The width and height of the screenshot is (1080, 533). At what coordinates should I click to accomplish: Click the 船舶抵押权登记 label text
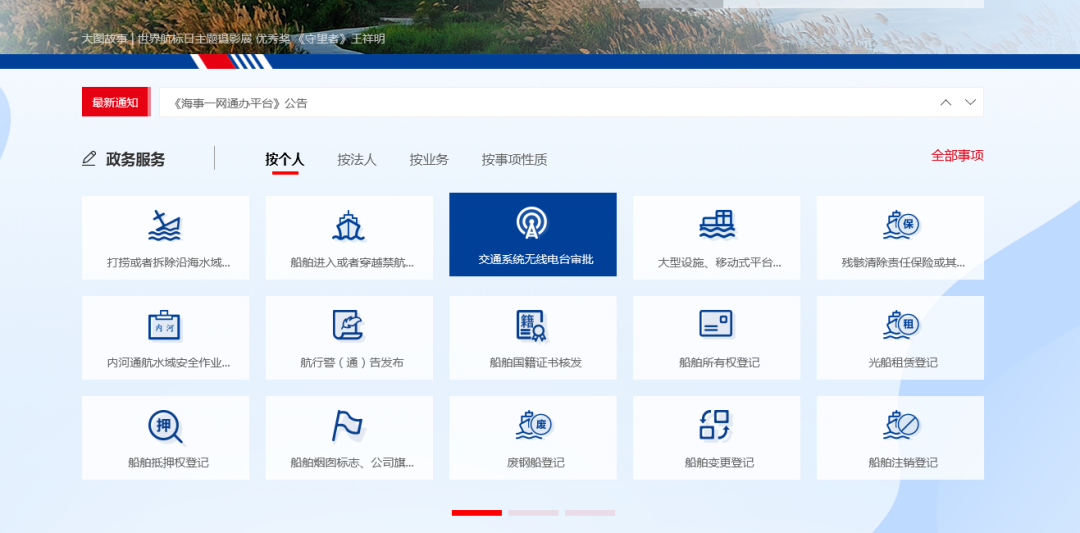168,463
